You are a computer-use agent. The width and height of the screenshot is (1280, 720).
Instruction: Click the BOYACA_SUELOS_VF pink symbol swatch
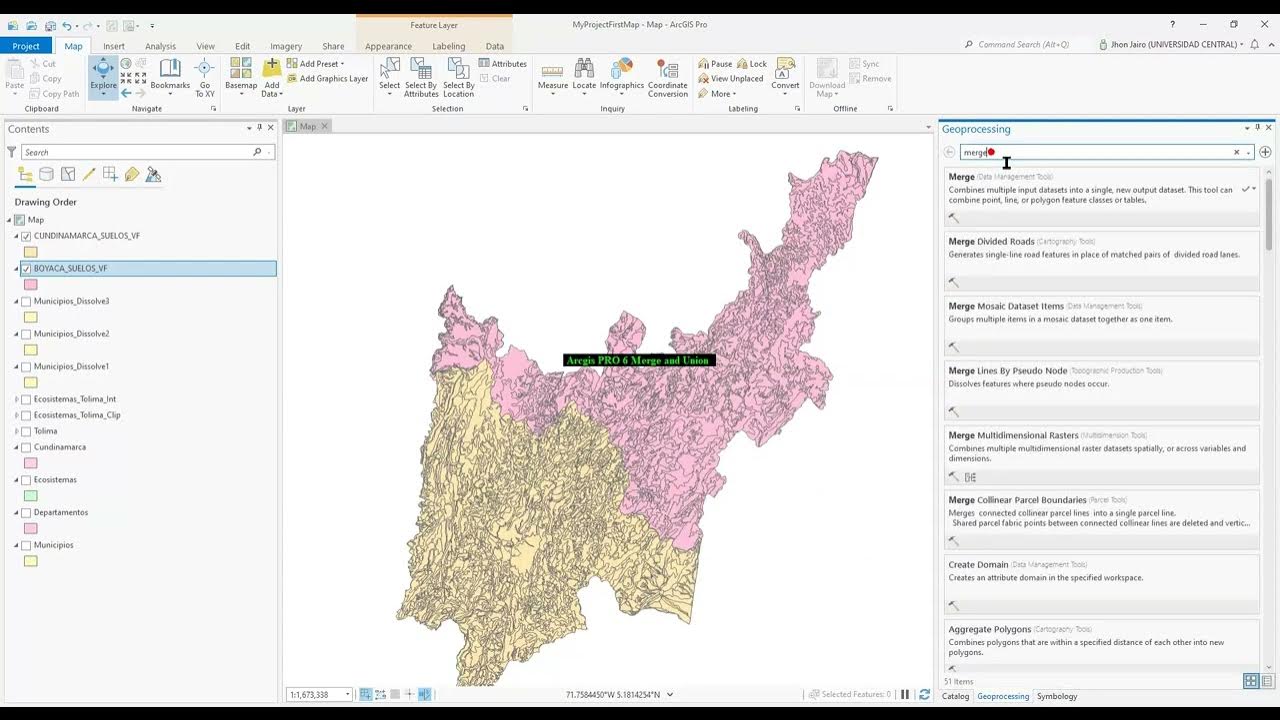point(31,285)
